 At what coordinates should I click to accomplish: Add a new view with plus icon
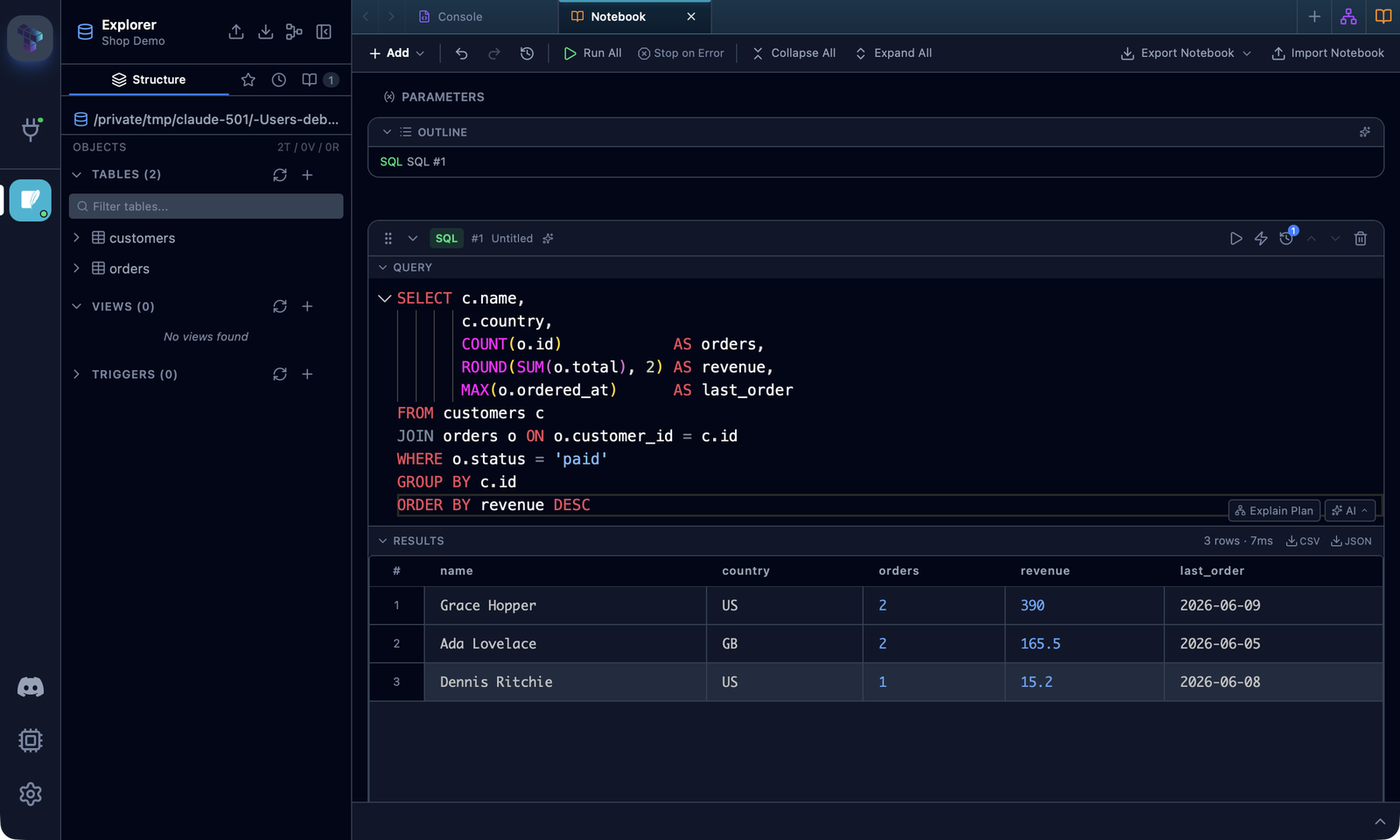[x=307, y=306]
